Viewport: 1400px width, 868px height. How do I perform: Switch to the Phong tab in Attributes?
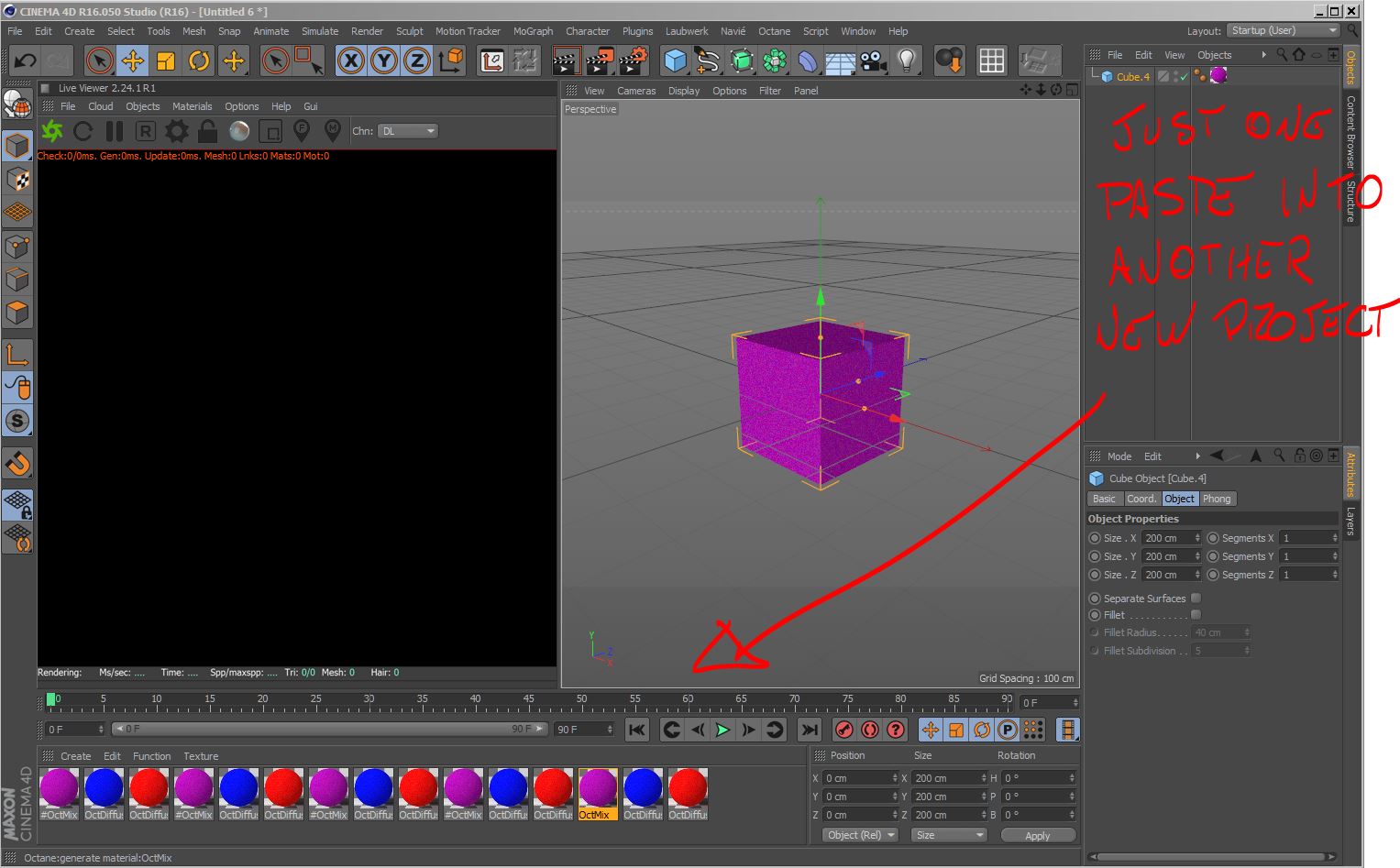click(1217, 499)
